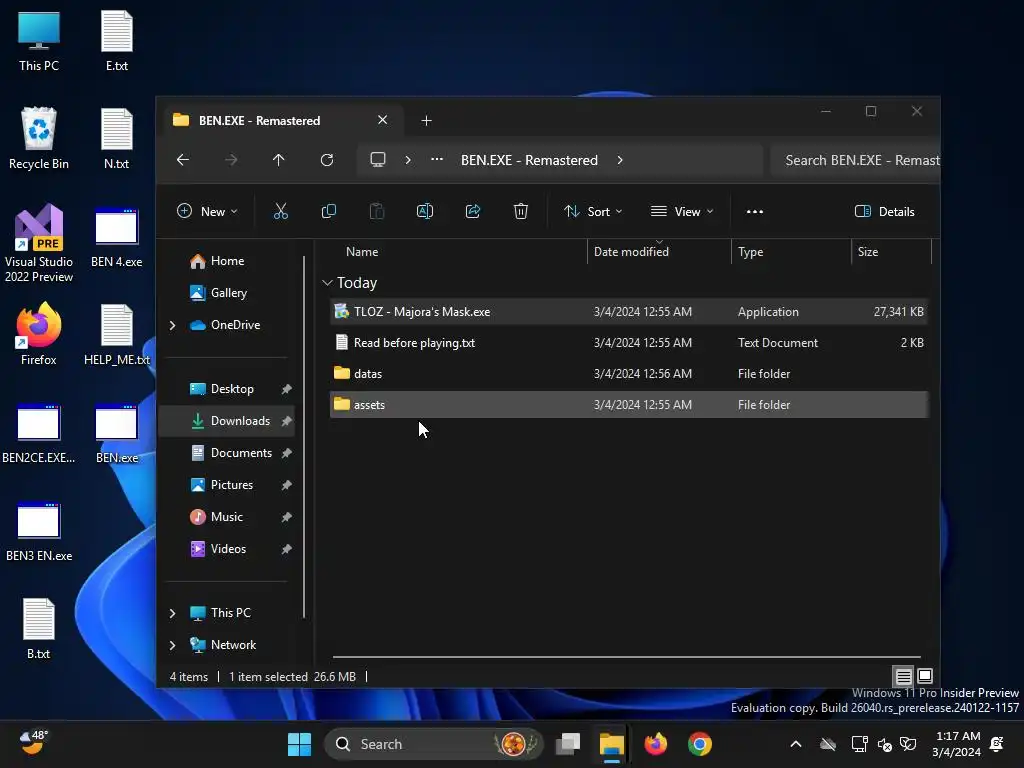This screenshot has height=768, width=1024.
Task: Select Home in the navigation pane
Action: click(x=227, y=261)
